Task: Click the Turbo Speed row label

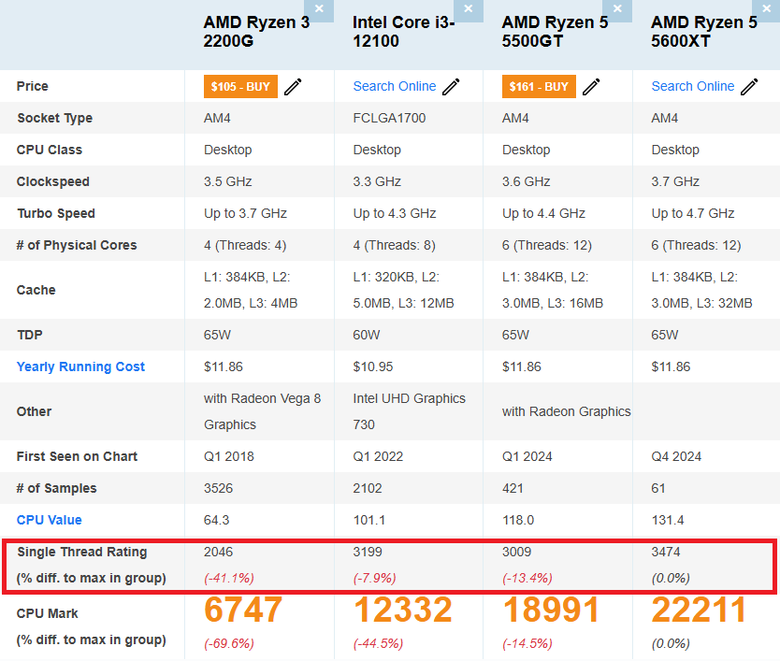Action: pyautogui.click(x=56, y=214)
